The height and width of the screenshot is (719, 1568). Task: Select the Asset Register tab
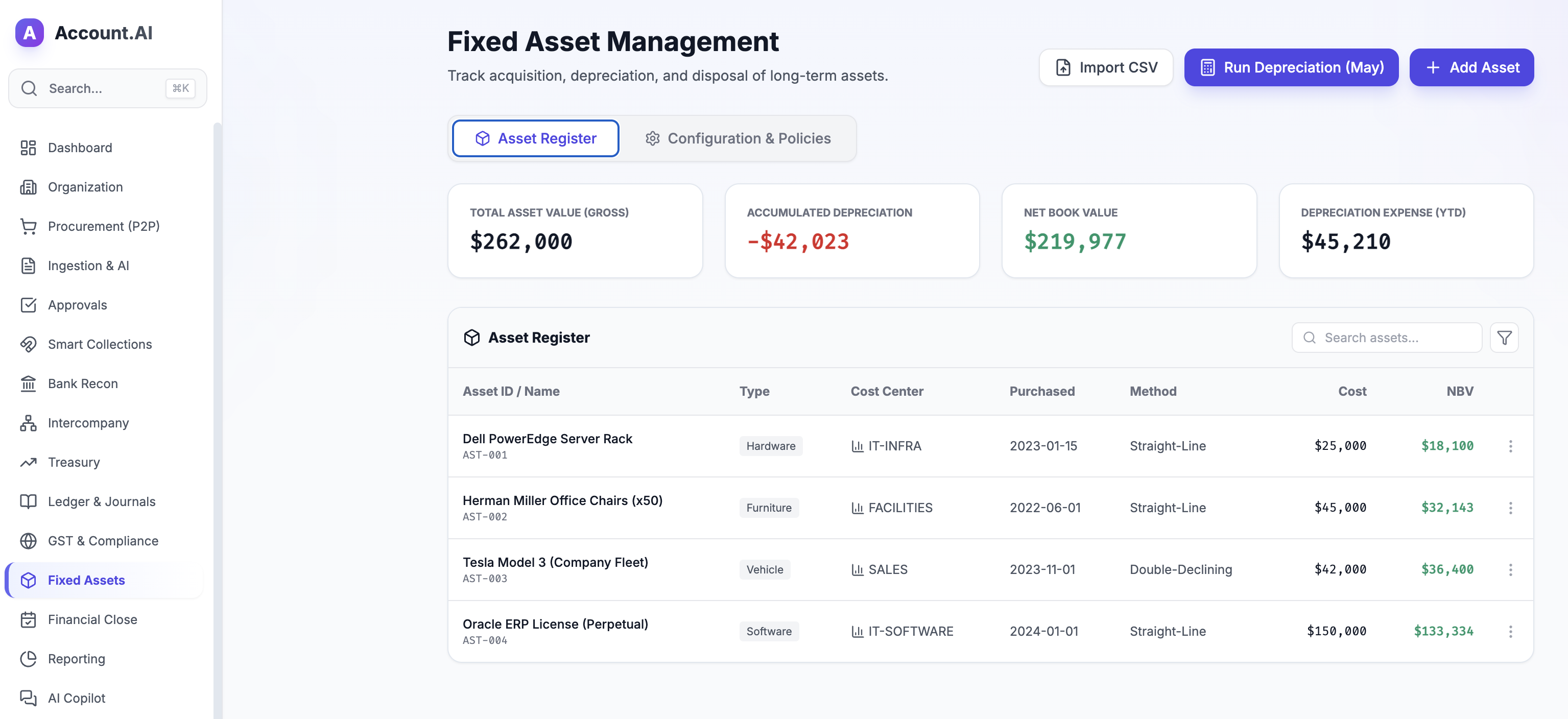click(536, 138)
